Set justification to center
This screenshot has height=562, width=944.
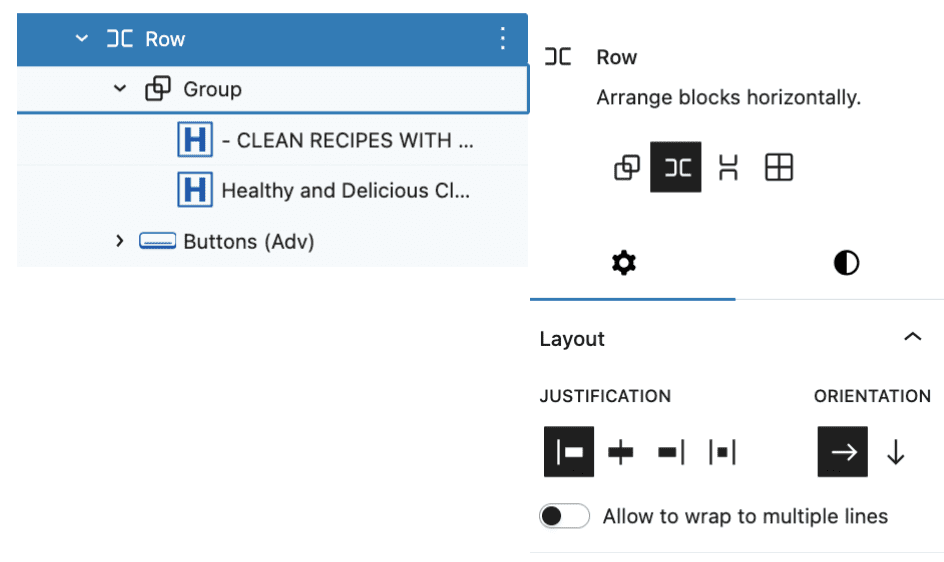[620, 452]
